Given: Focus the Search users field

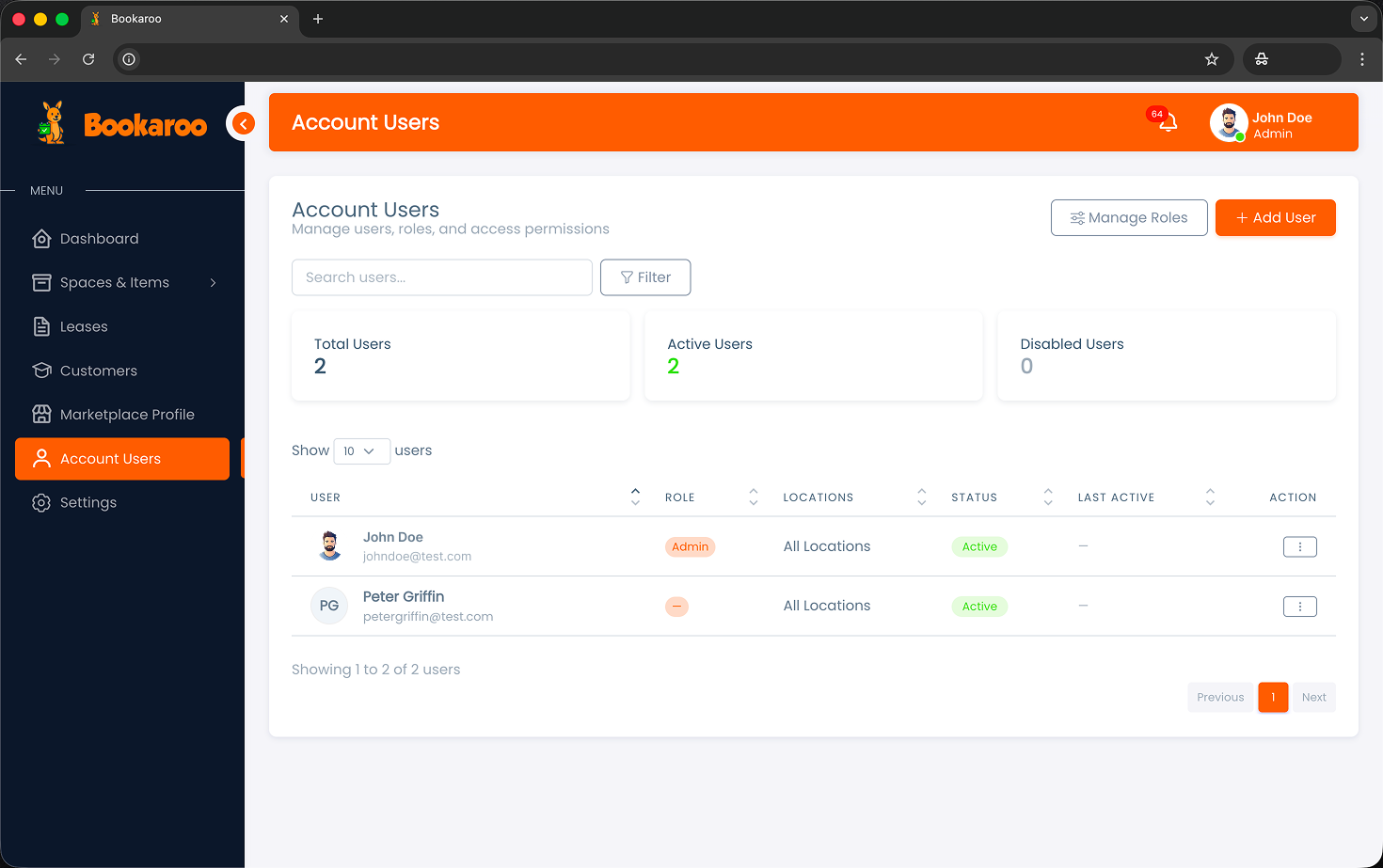Looking at the screenshot, I should pyautogui.click(x=441, y=277).
